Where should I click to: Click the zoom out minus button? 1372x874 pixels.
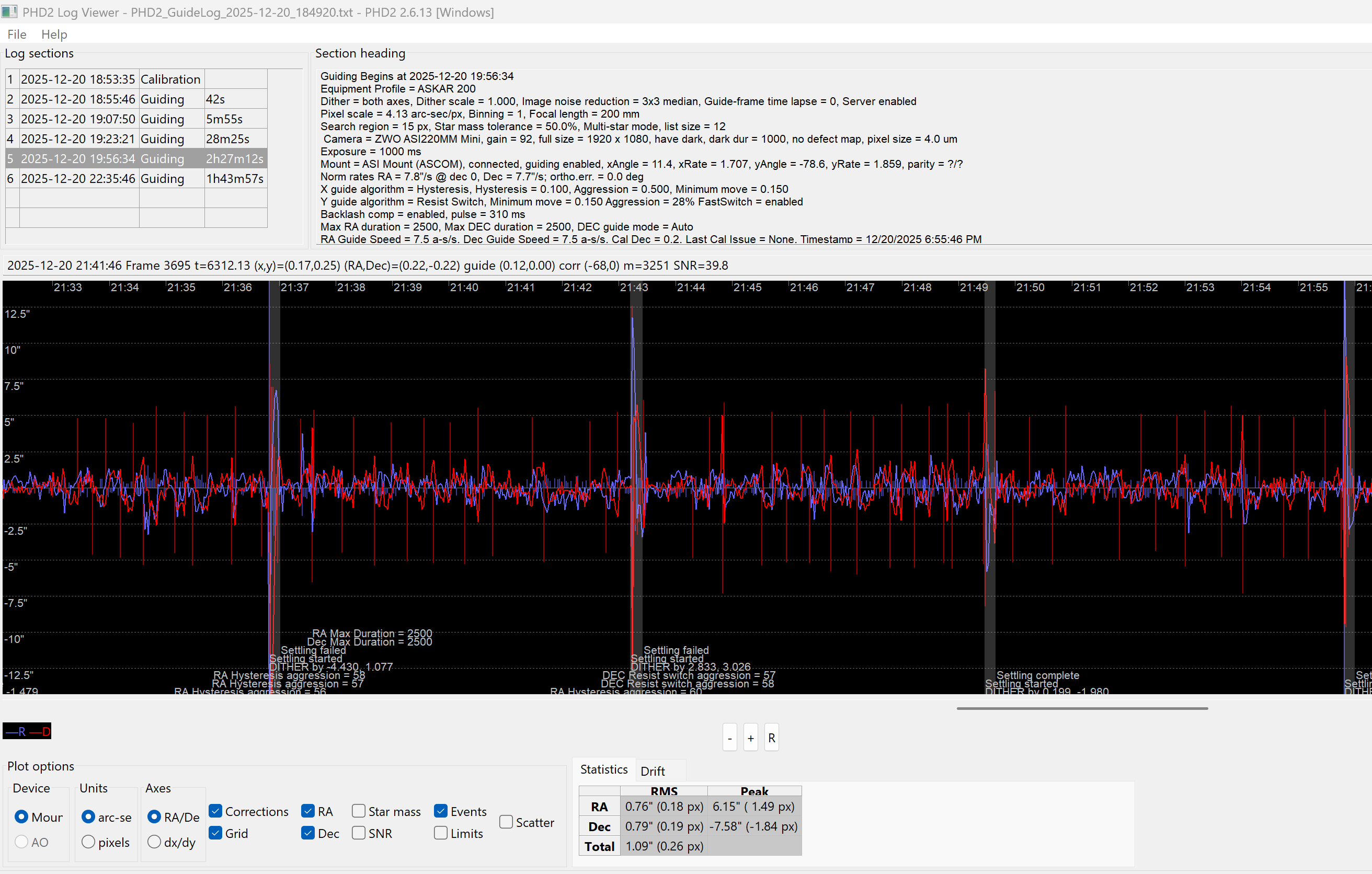(x=729, y=738)
